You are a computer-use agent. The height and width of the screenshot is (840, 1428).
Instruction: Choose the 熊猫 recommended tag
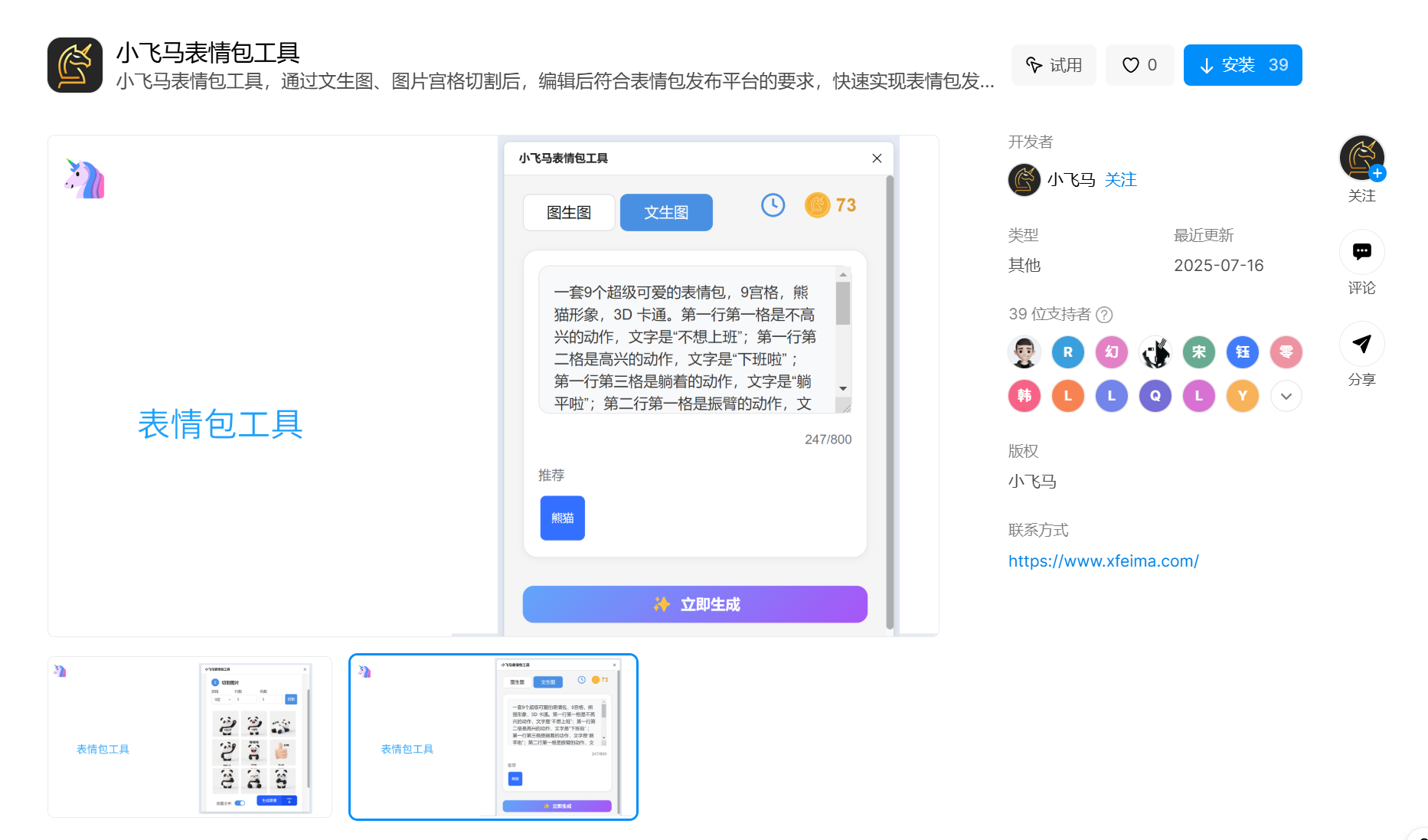[562, 518]
